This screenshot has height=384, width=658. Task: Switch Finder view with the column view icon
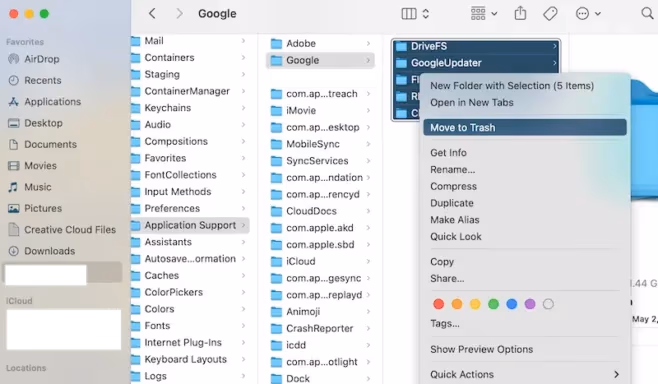point(409,14)
